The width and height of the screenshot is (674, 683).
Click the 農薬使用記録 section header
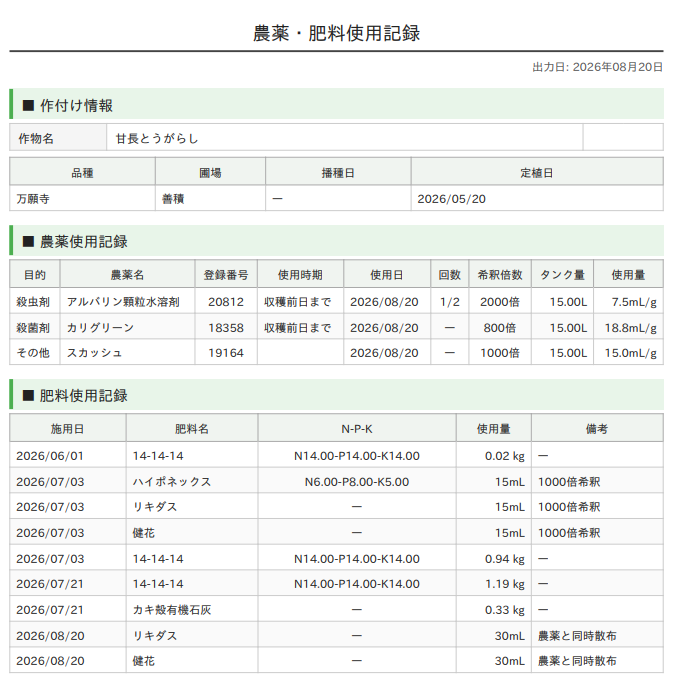click(336, 241)
